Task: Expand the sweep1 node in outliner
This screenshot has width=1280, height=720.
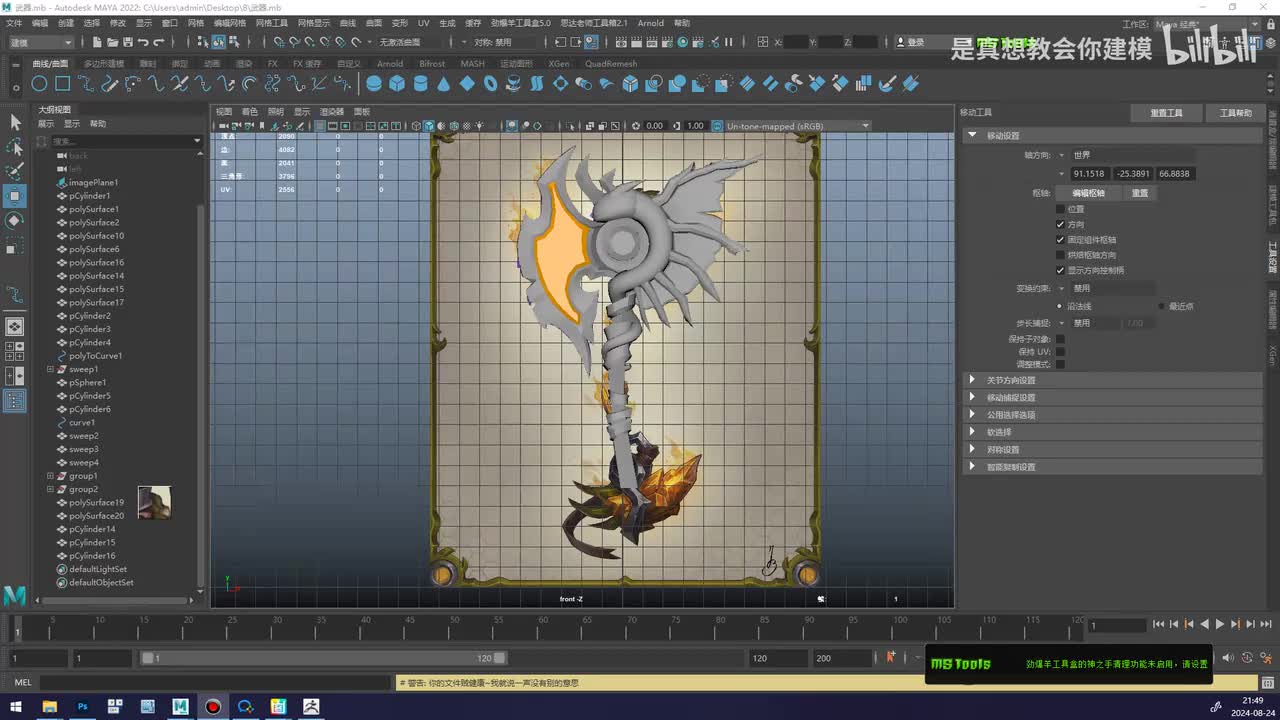Action: coord(50,369)
